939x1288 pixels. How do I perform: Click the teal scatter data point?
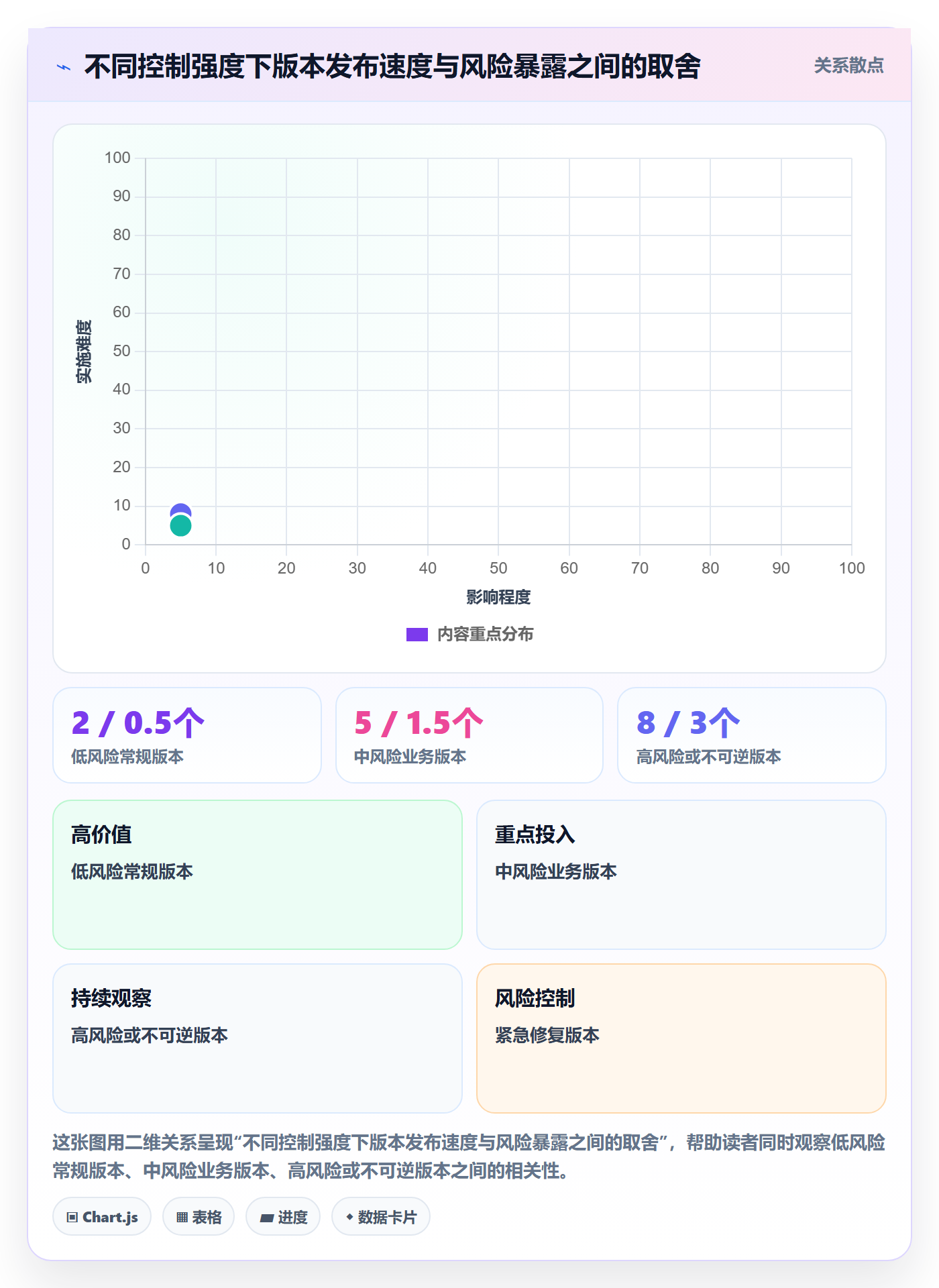pyautogui.click(x=180, y=526)
